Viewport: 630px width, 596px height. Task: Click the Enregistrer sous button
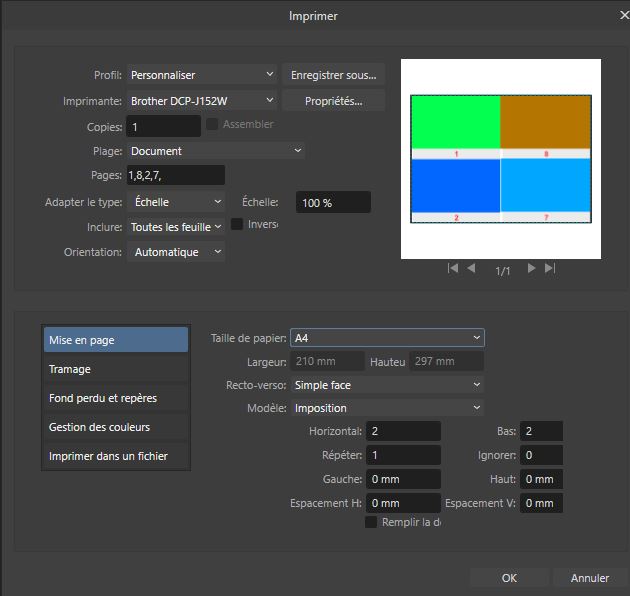333,75
